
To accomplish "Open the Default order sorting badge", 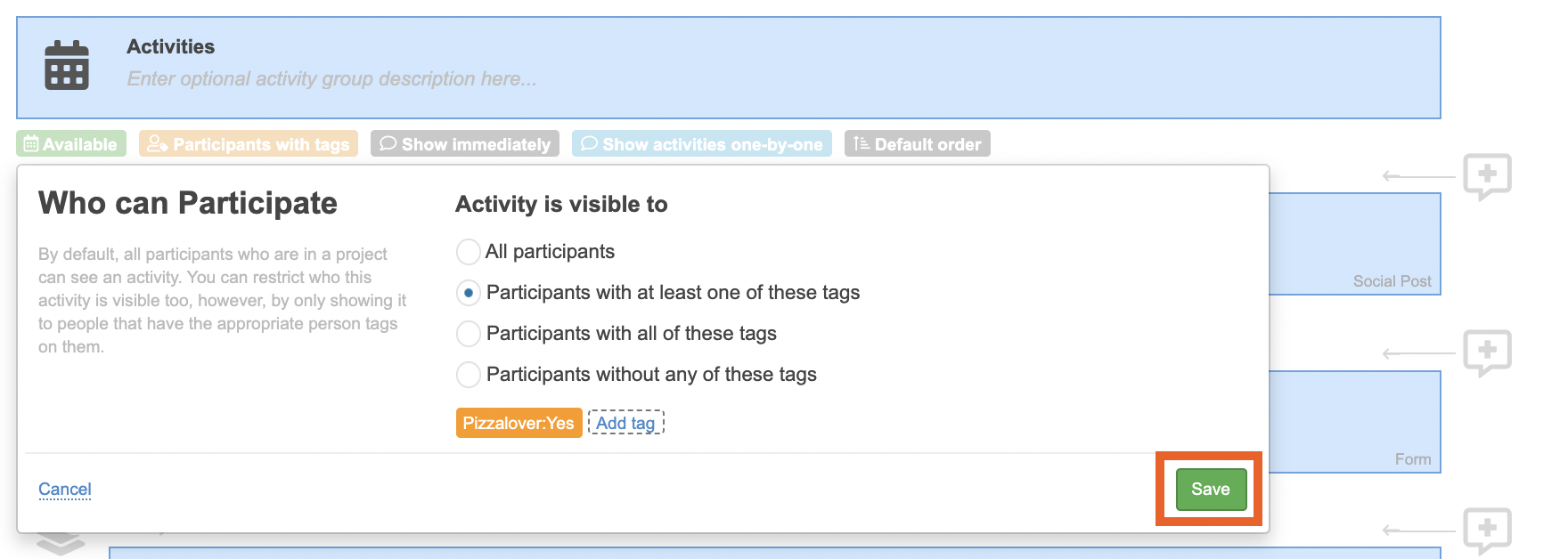I will [918, 144].
